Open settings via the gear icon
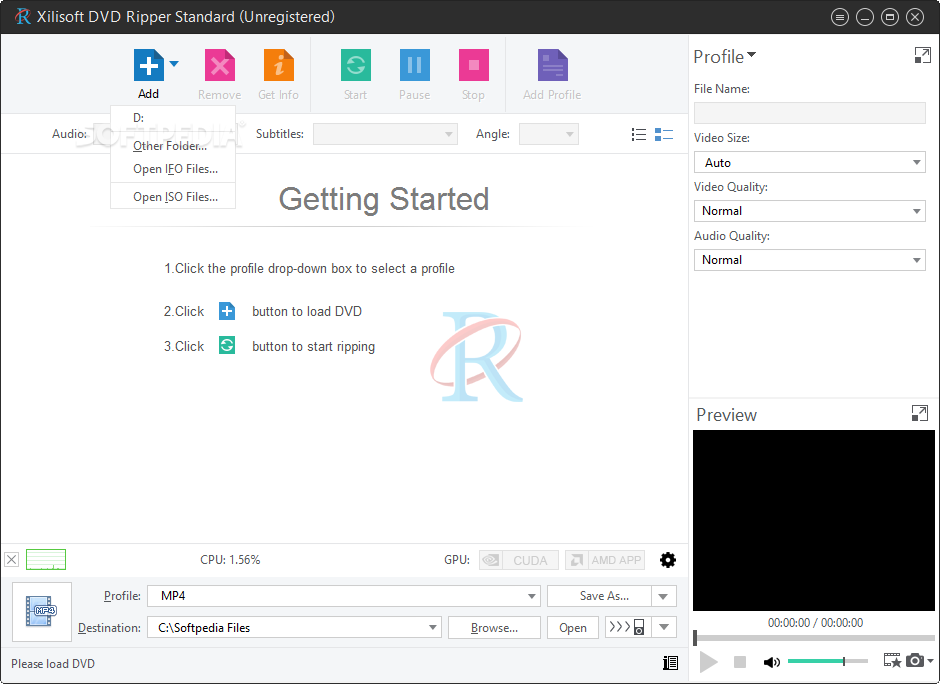The width and height of the screenshot is (940, 684). point(667,560)
